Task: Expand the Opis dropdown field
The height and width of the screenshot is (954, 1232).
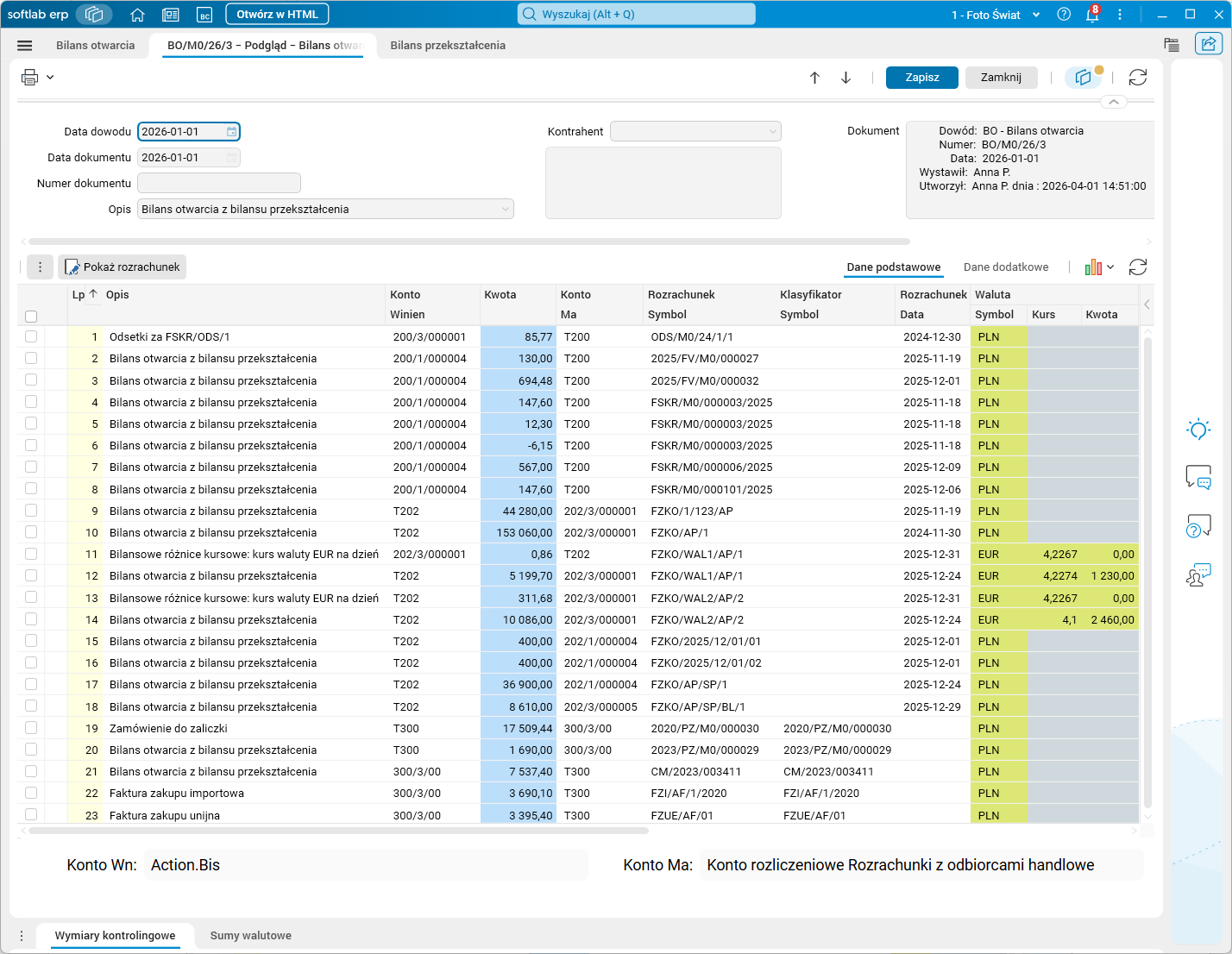Action: (505, 210)
